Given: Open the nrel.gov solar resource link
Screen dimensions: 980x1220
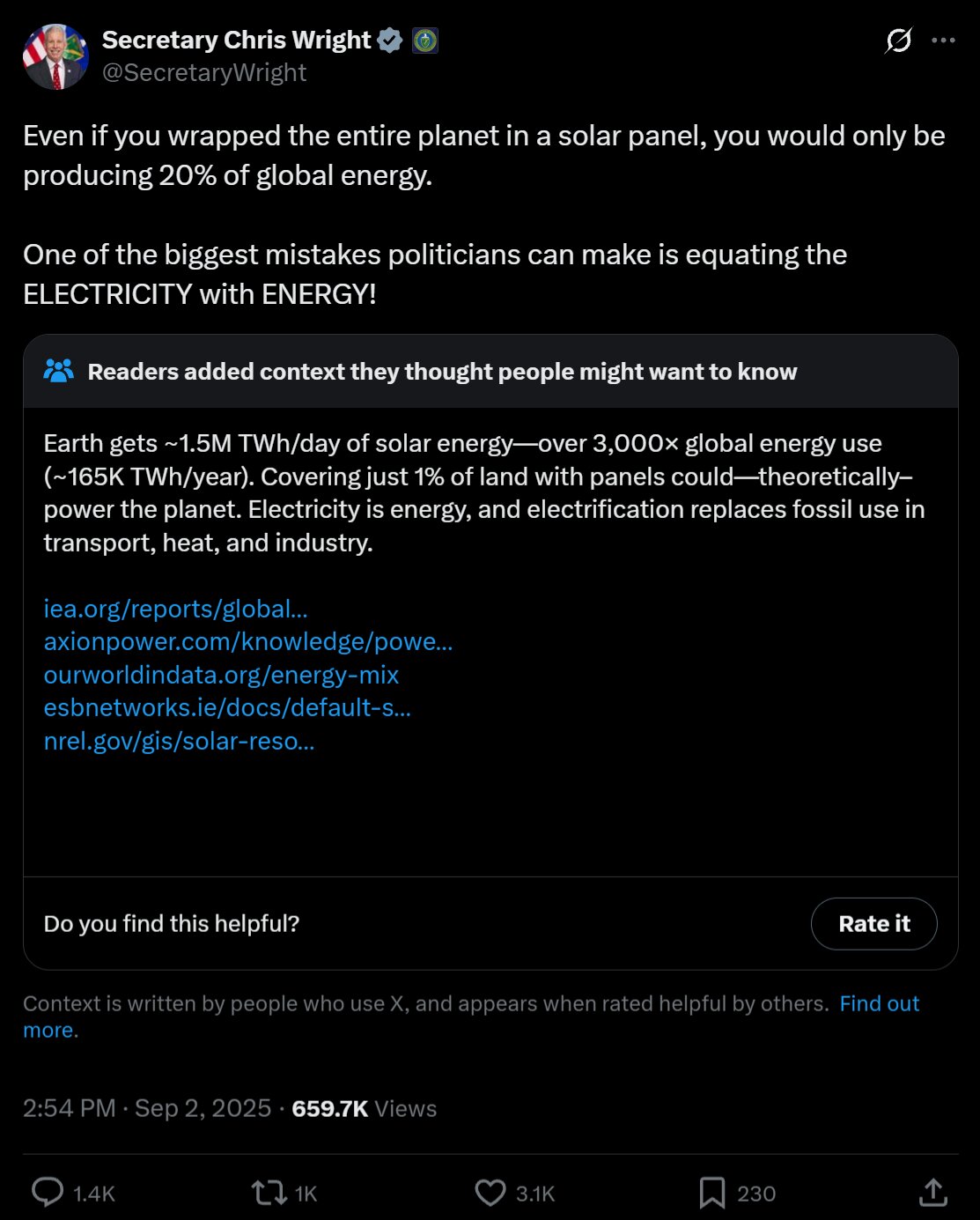Looking at the screenshot, I should coord(179,741).
